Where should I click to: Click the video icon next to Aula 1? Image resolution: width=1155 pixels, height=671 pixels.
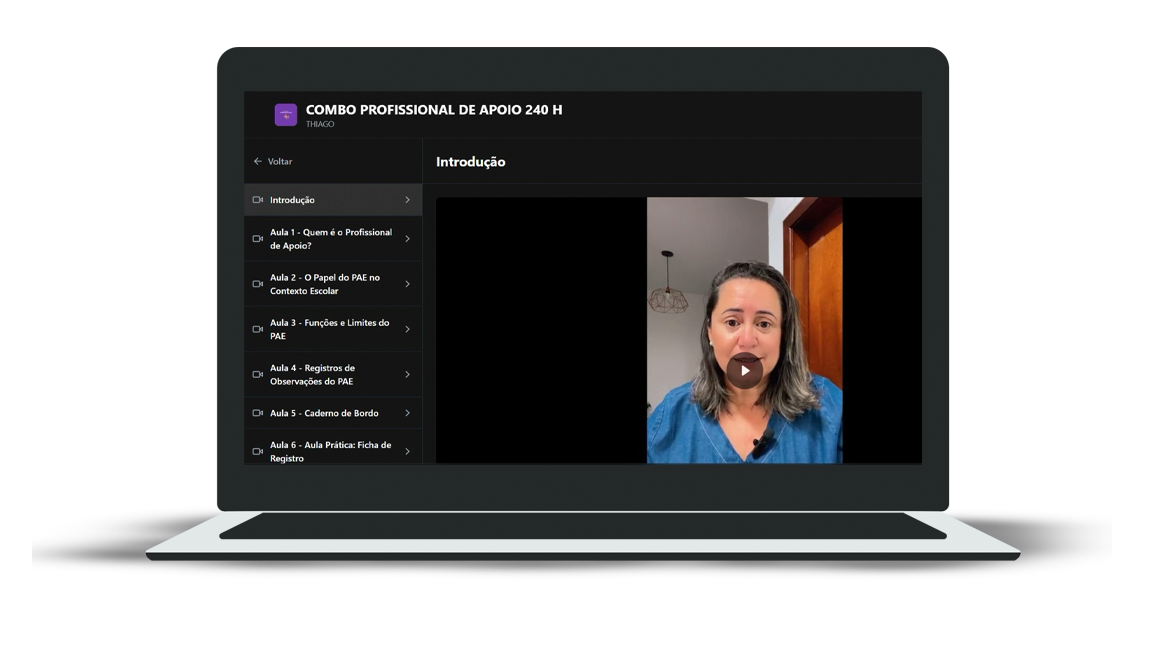[258, 239]
